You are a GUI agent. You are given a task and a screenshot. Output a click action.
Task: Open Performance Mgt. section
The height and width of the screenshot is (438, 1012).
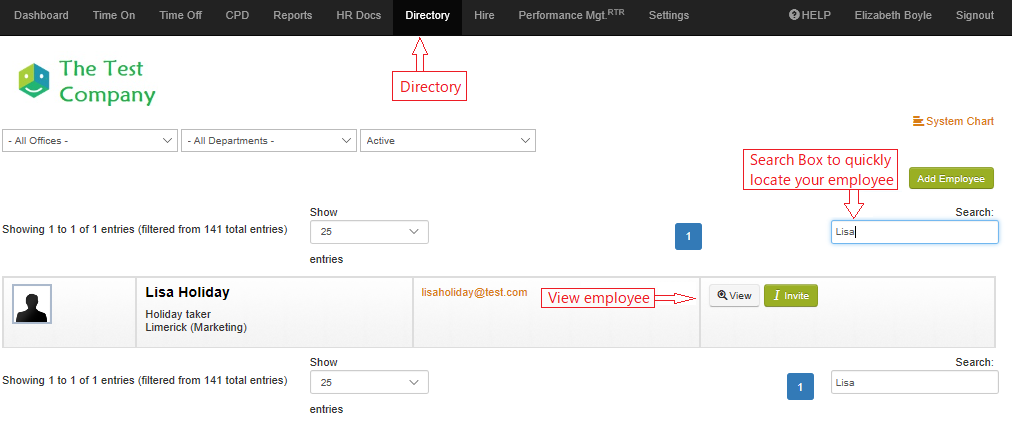571,16
